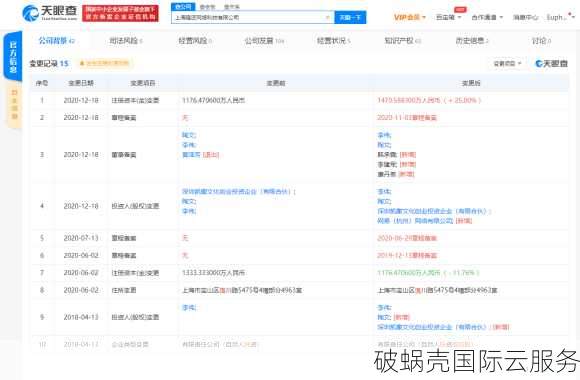The height and width of the screenshot is (380, 580).
Task: Click 投资人(股权)变更 in row 4
Action: 135,206
